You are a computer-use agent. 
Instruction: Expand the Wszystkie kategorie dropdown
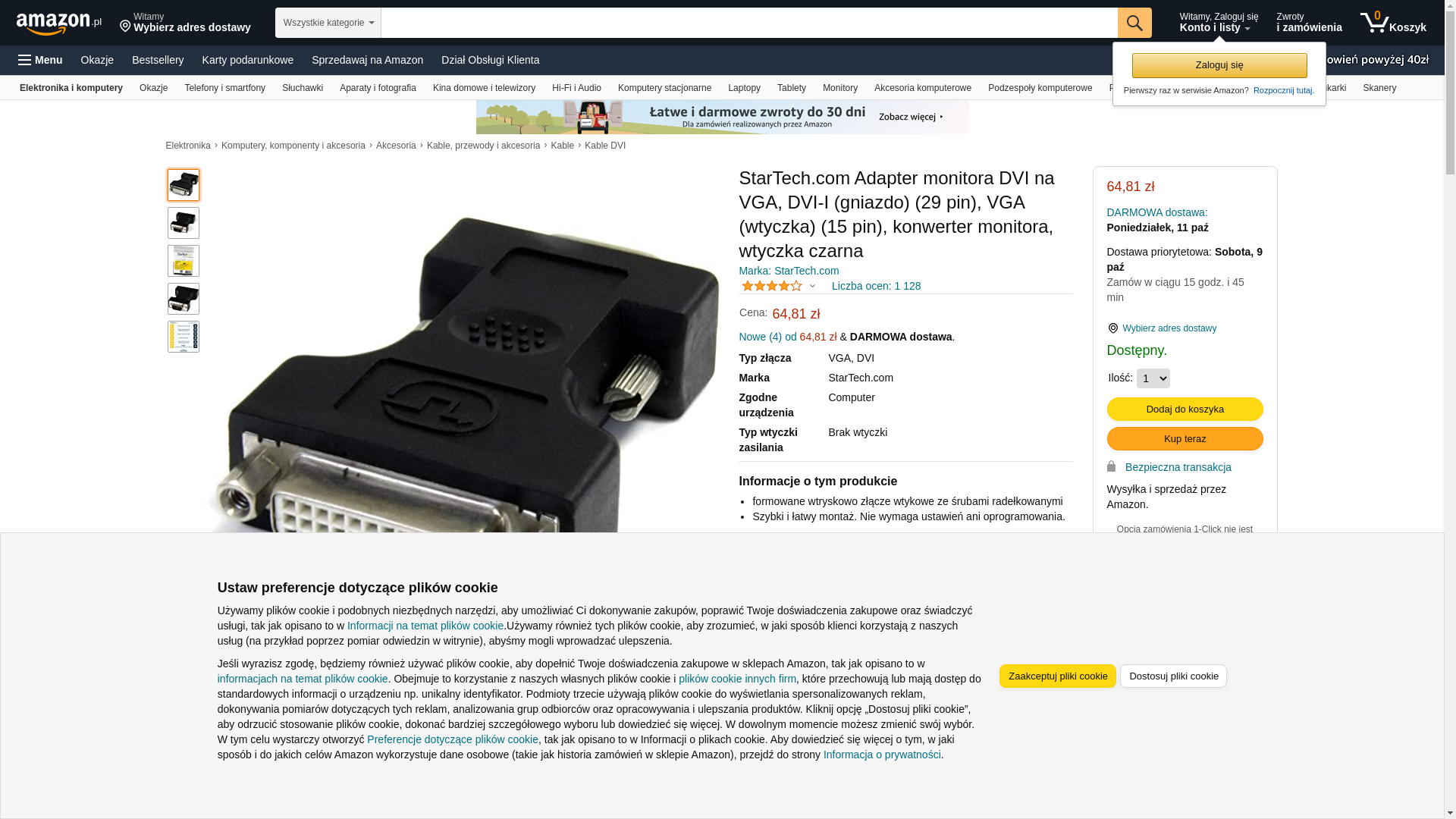(x=328, y=23)
